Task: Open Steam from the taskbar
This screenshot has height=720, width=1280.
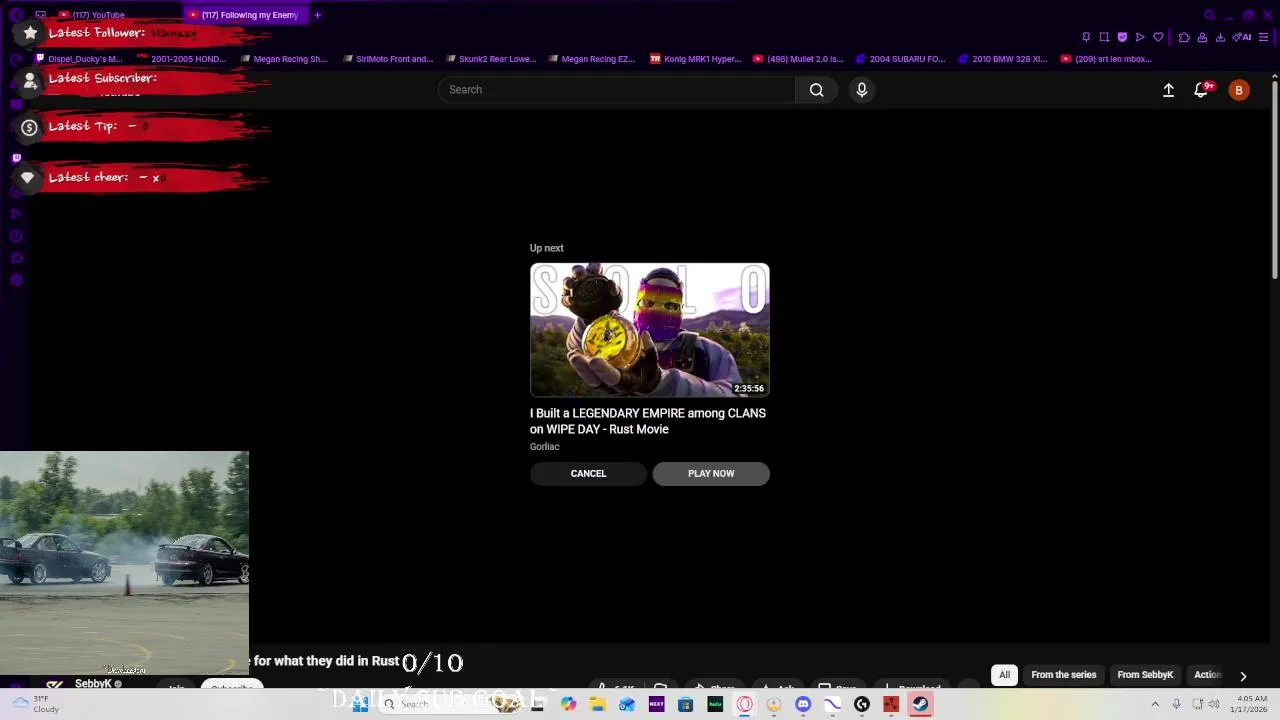Action: 920,704
